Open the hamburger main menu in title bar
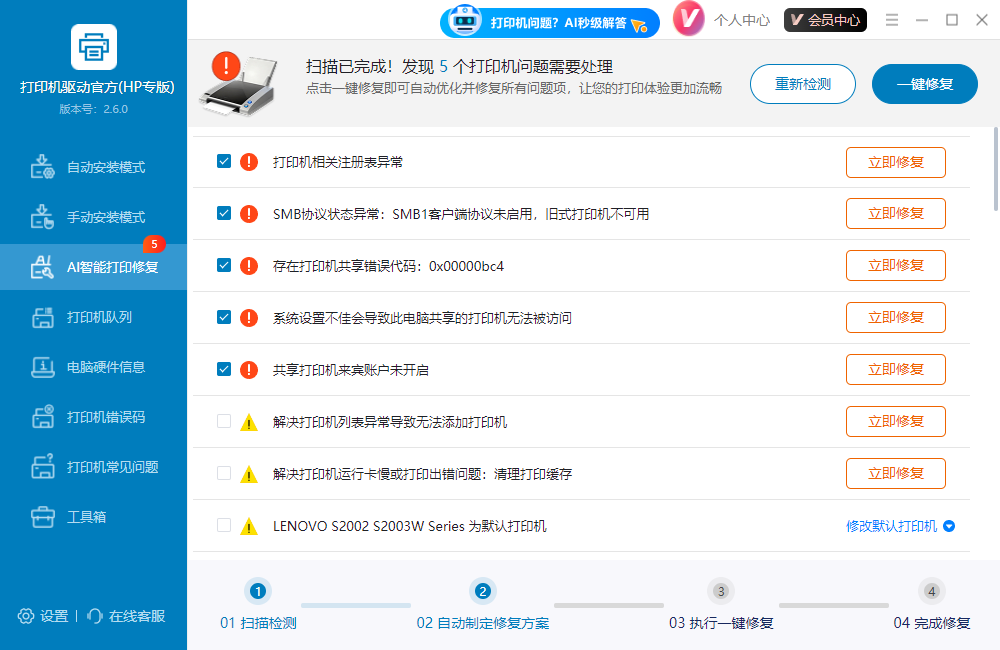Image resolution: width=1000 pixels, height=650 pixels. click(x=892, y=20)
